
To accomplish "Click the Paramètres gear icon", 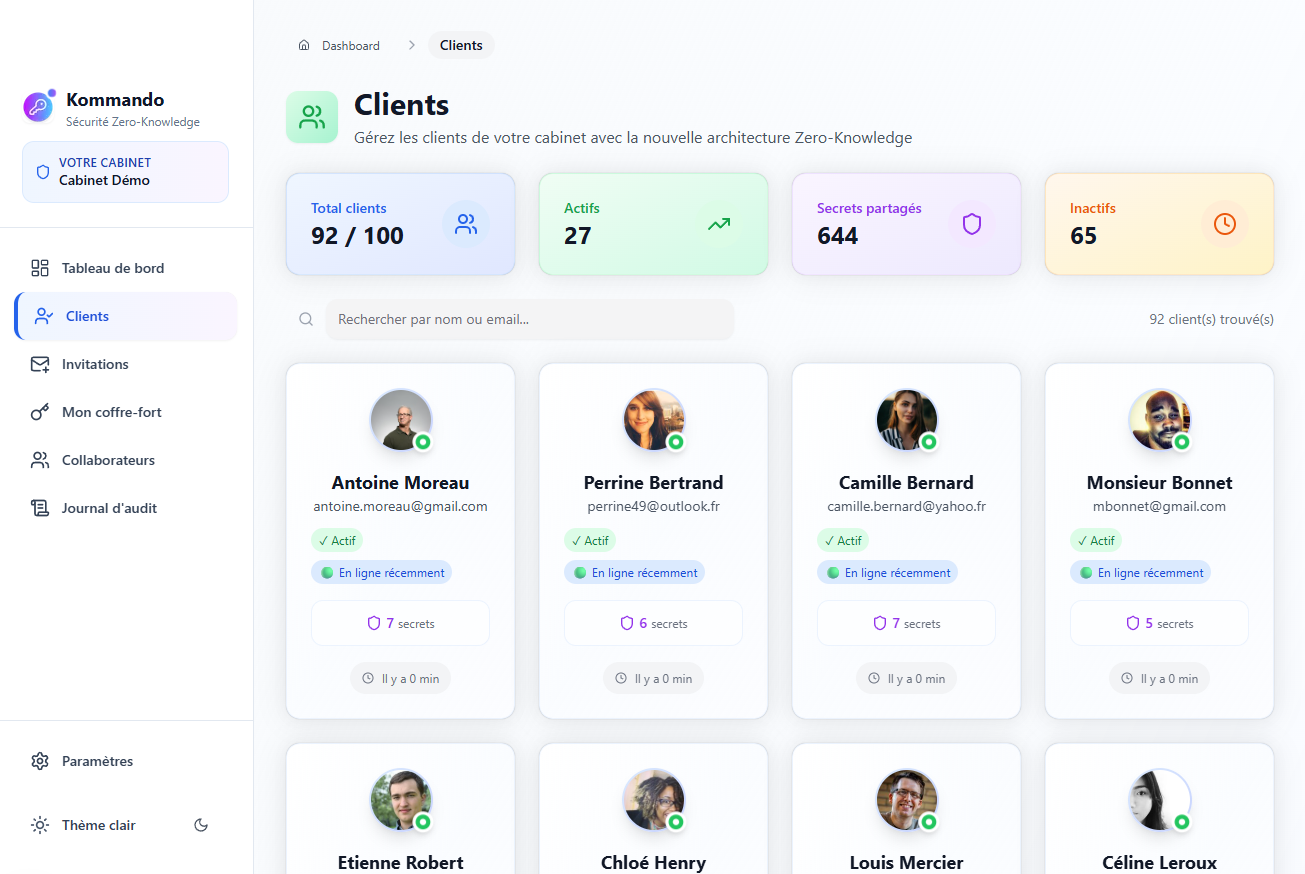I will (x=40, y=761).
